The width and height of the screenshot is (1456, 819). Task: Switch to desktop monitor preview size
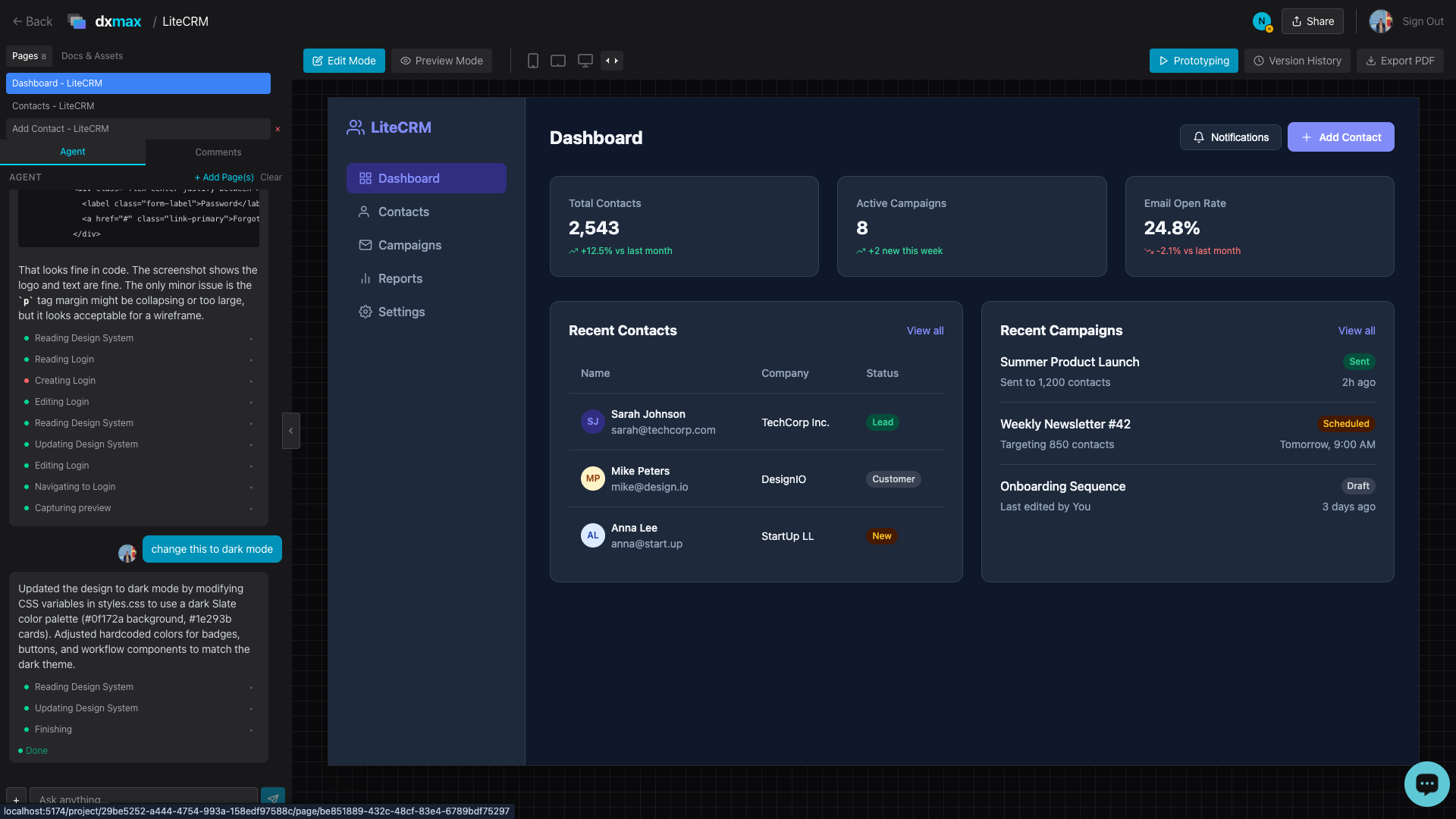coord(585,61)
